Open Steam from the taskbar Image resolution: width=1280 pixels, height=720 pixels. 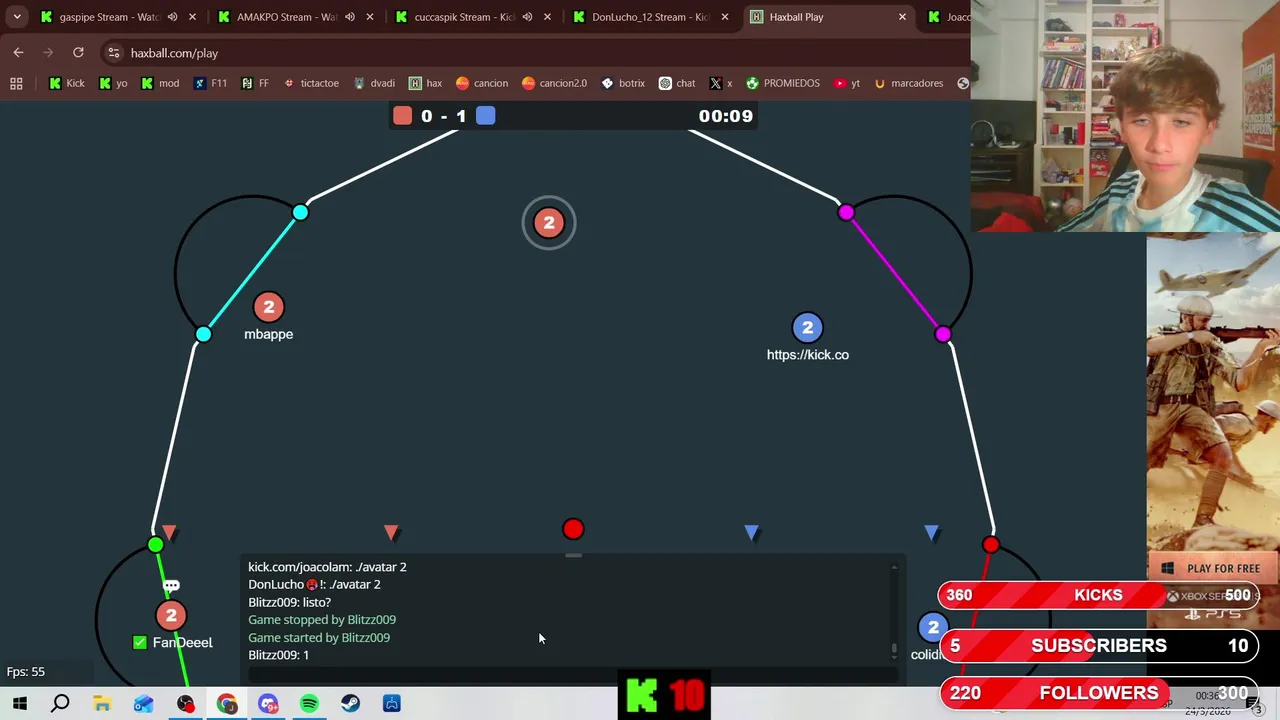[350, 704]
